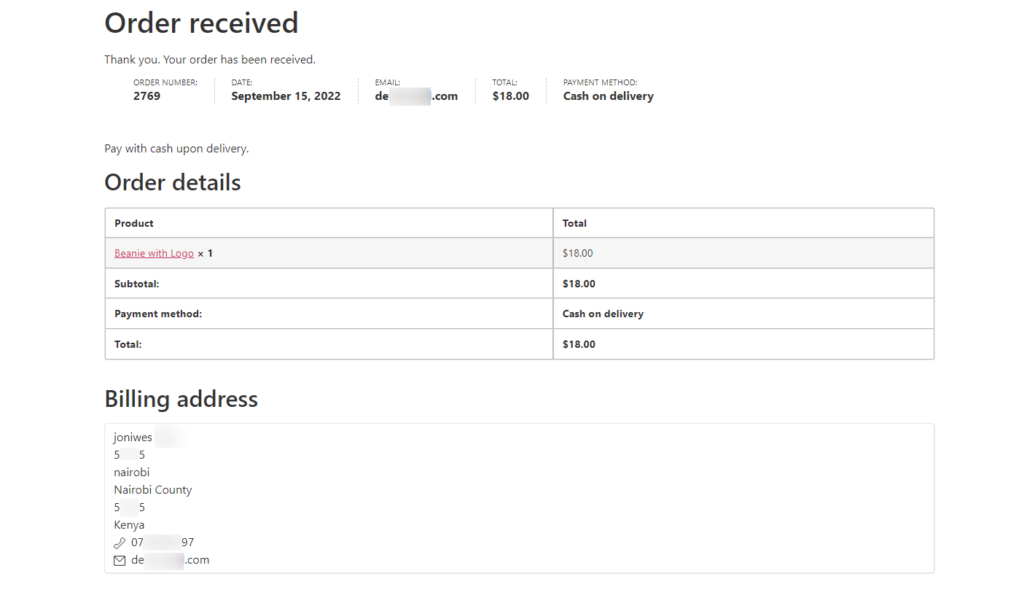Click the email value in order summary
This screenshot has width=1024, height=614.
pos(416,96)
